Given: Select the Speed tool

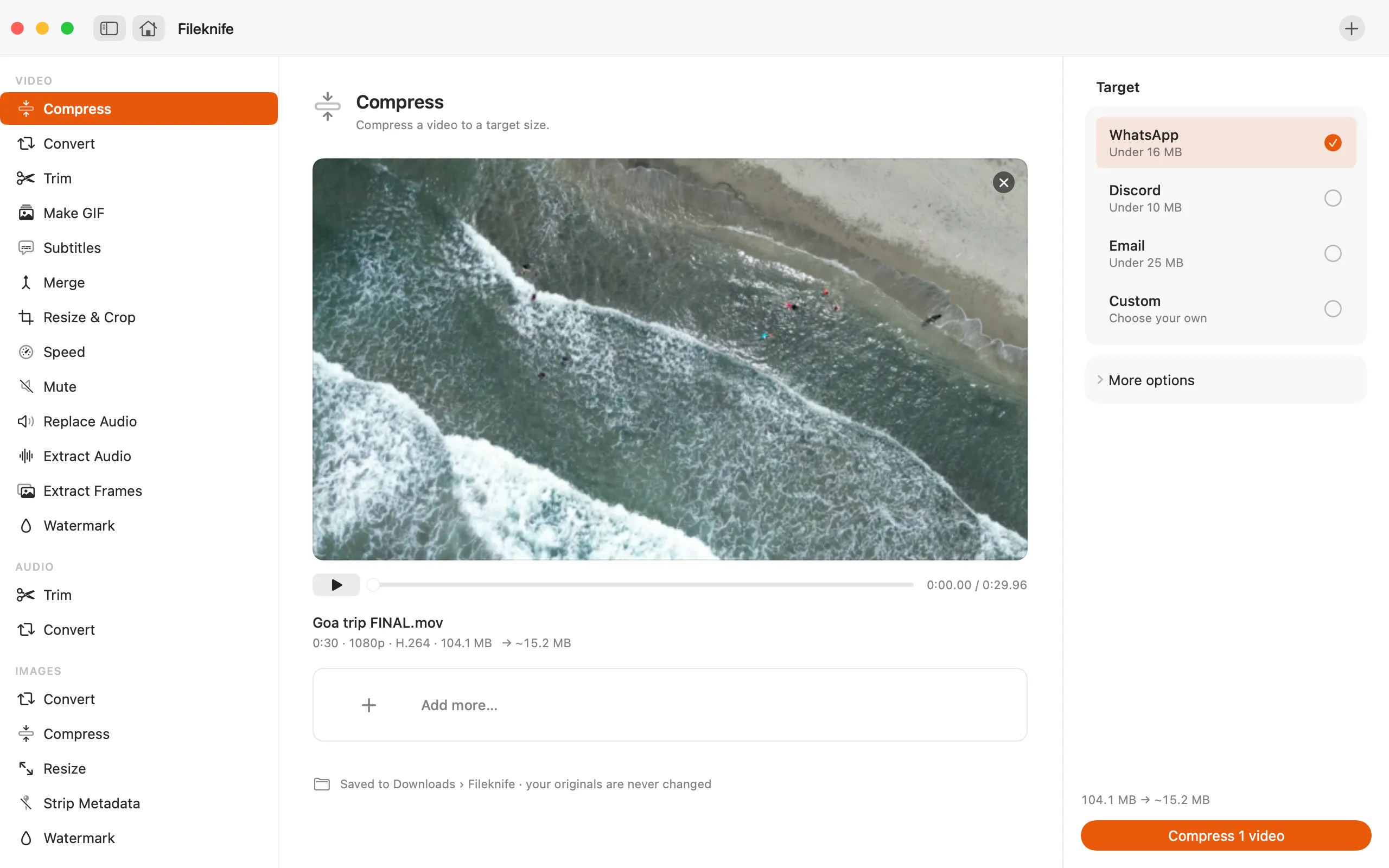Looking at the screenshot, I should tap(139, 352).
